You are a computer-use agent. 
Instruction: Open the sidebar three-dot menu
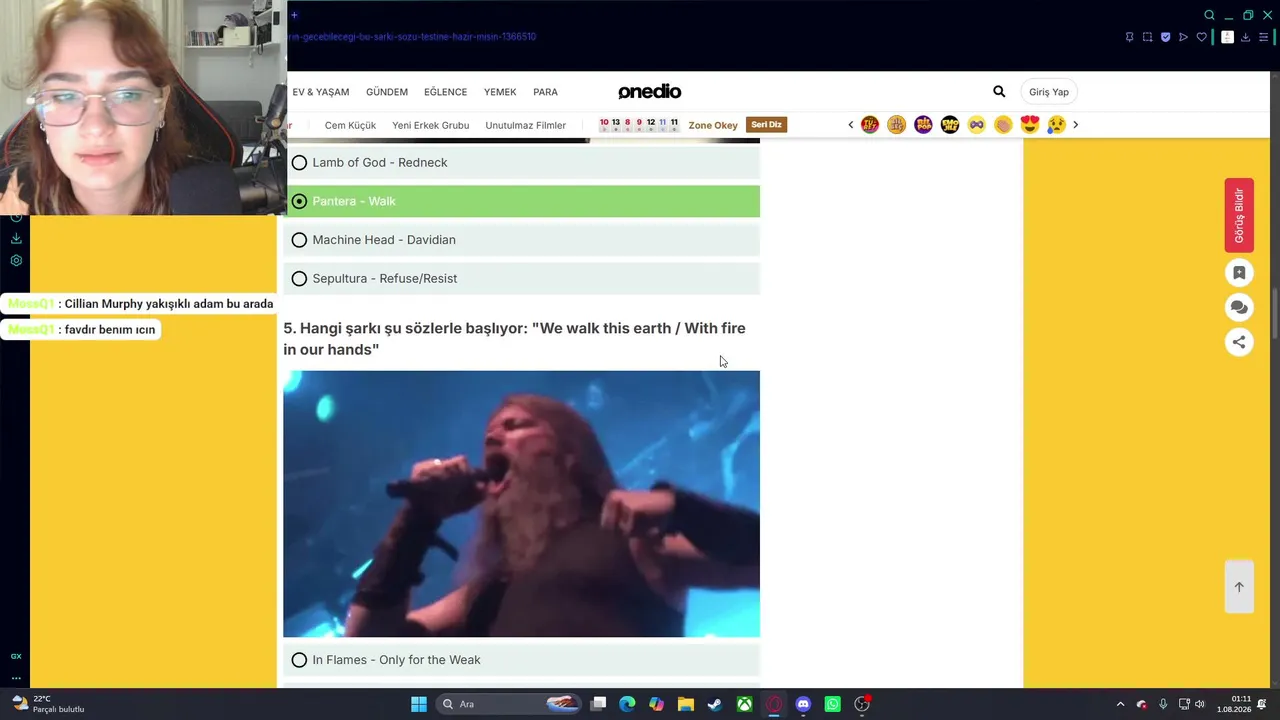coord(16,678)
